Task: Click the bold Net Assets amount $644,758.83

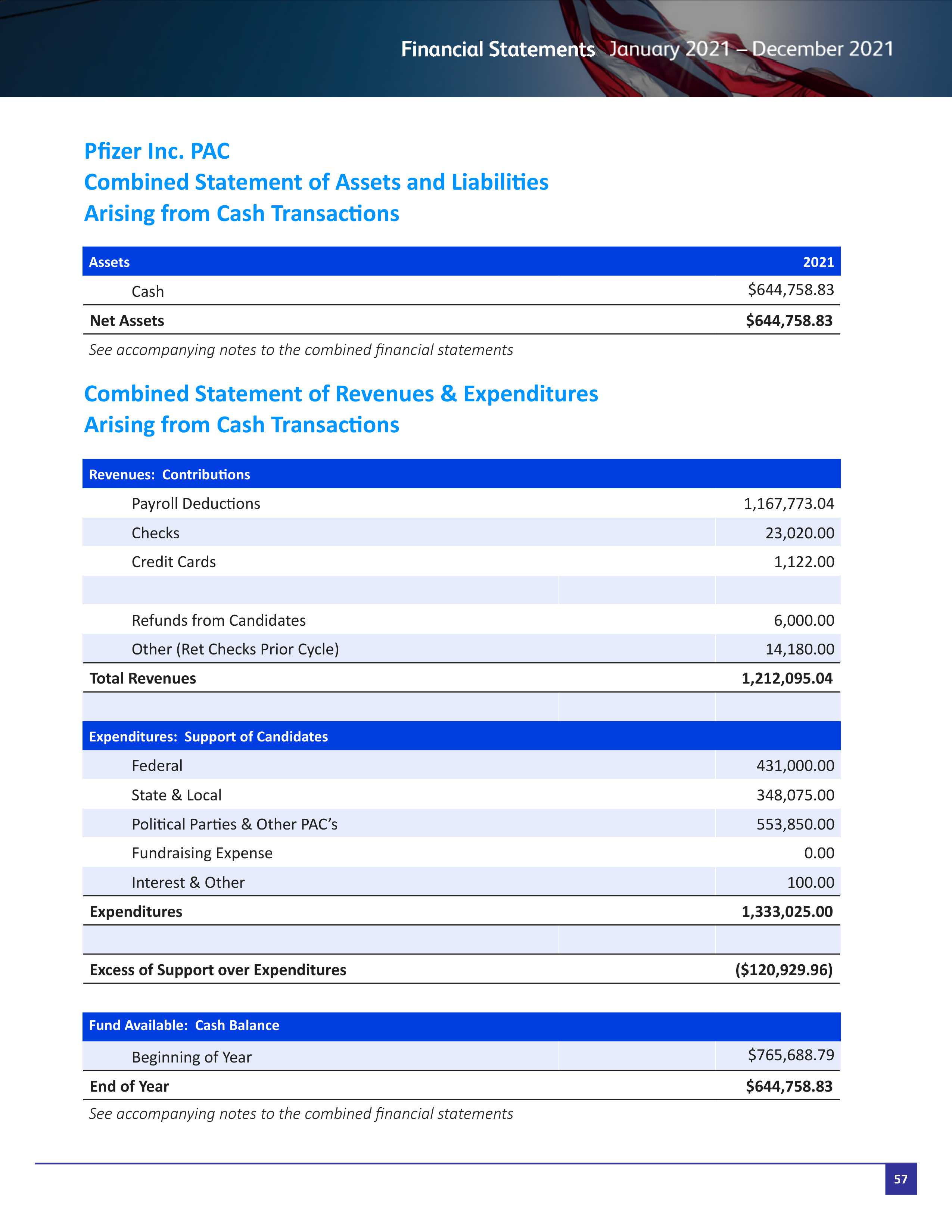Action: coord(789,321)
